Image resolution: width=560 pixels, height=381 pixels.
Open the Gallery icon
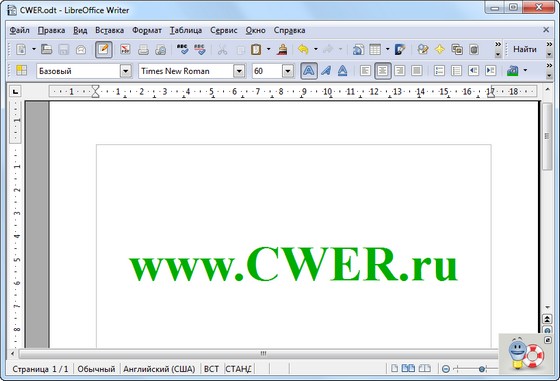click(x=457, y=49)
